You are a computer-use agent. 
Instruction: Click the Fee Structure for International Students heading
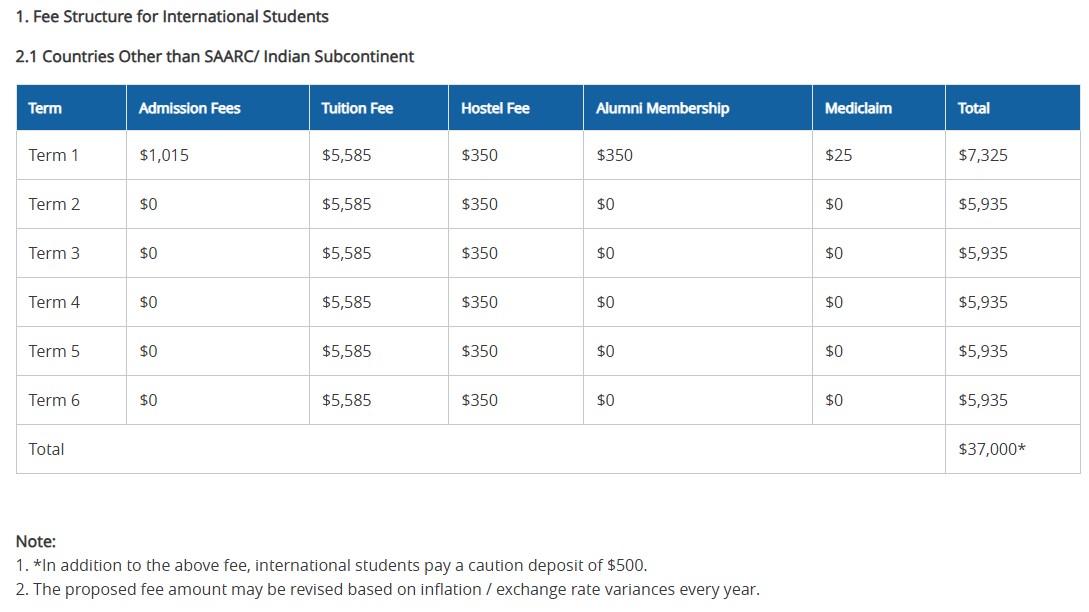pos(172,17)
